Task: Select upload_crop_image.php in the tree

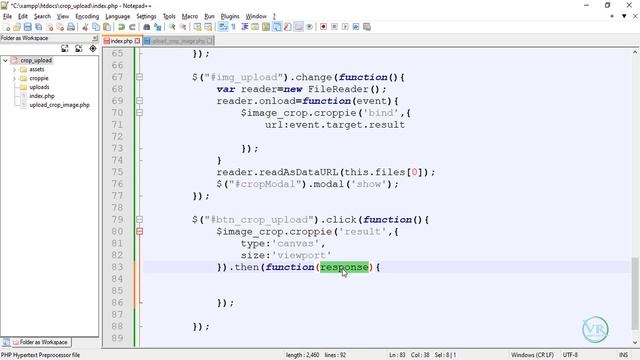Action: (x=59, y=105)
